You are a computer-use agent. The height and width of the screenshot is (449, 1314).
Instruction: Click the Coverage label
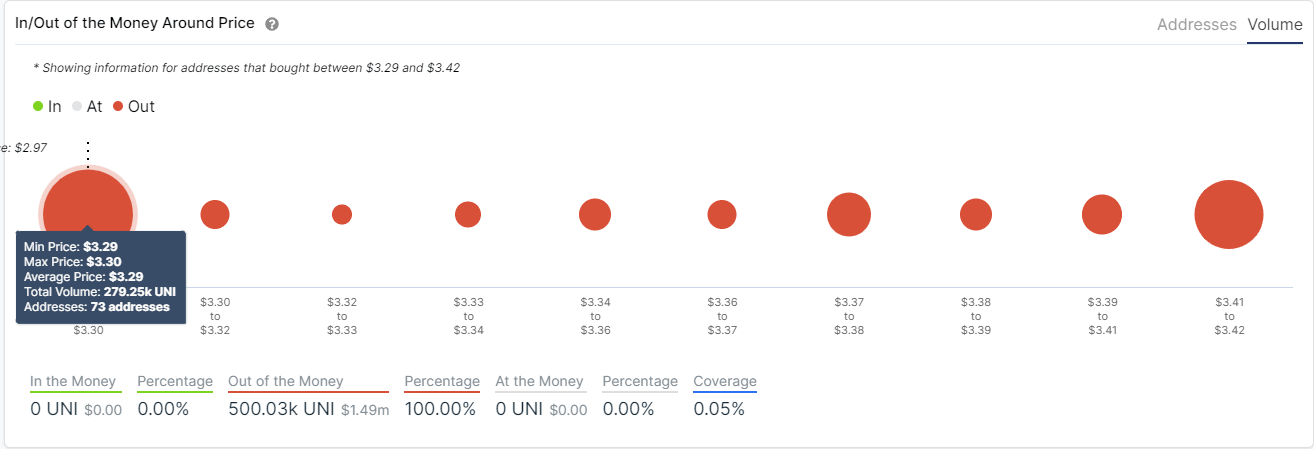[725, 381]
